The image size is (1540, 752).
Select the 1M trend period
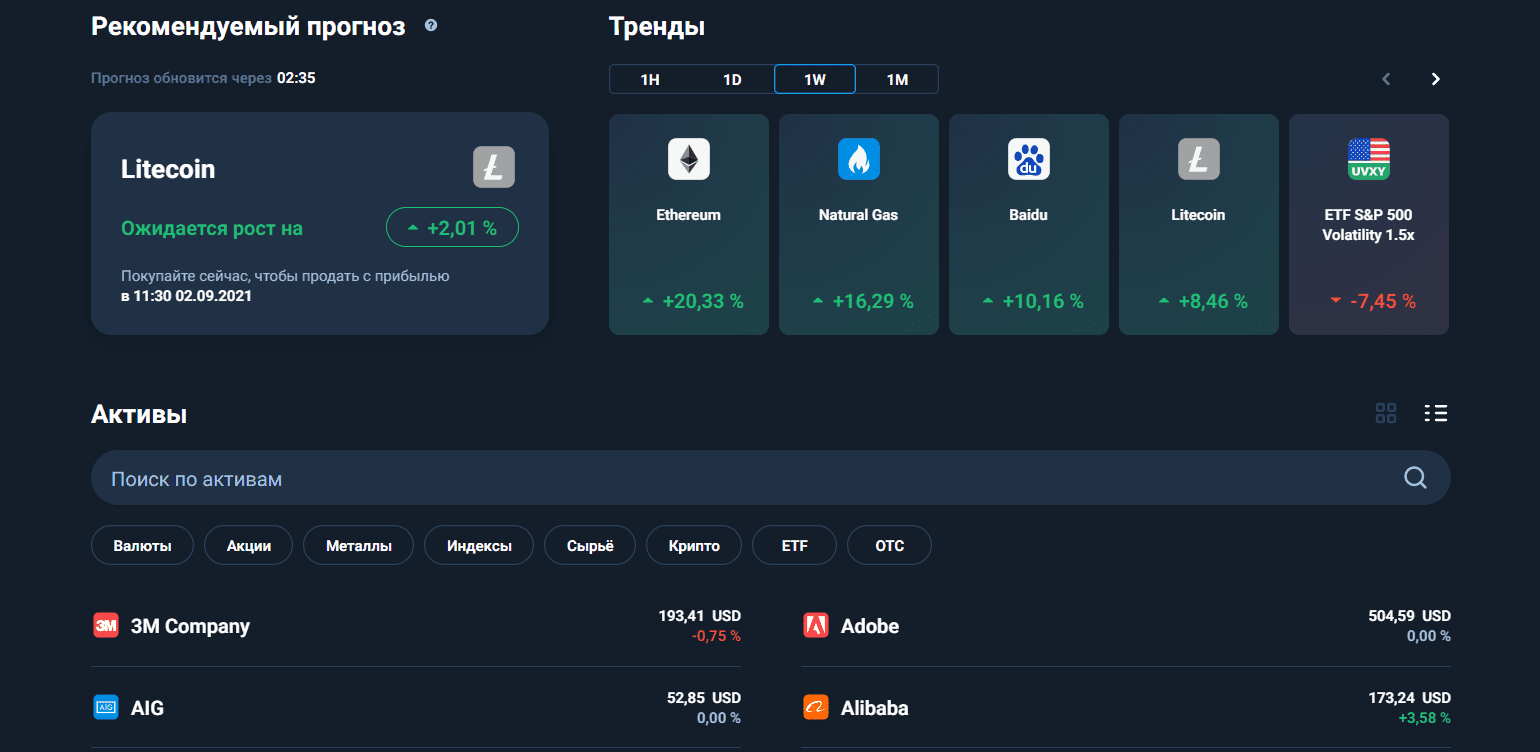point(897,79)
